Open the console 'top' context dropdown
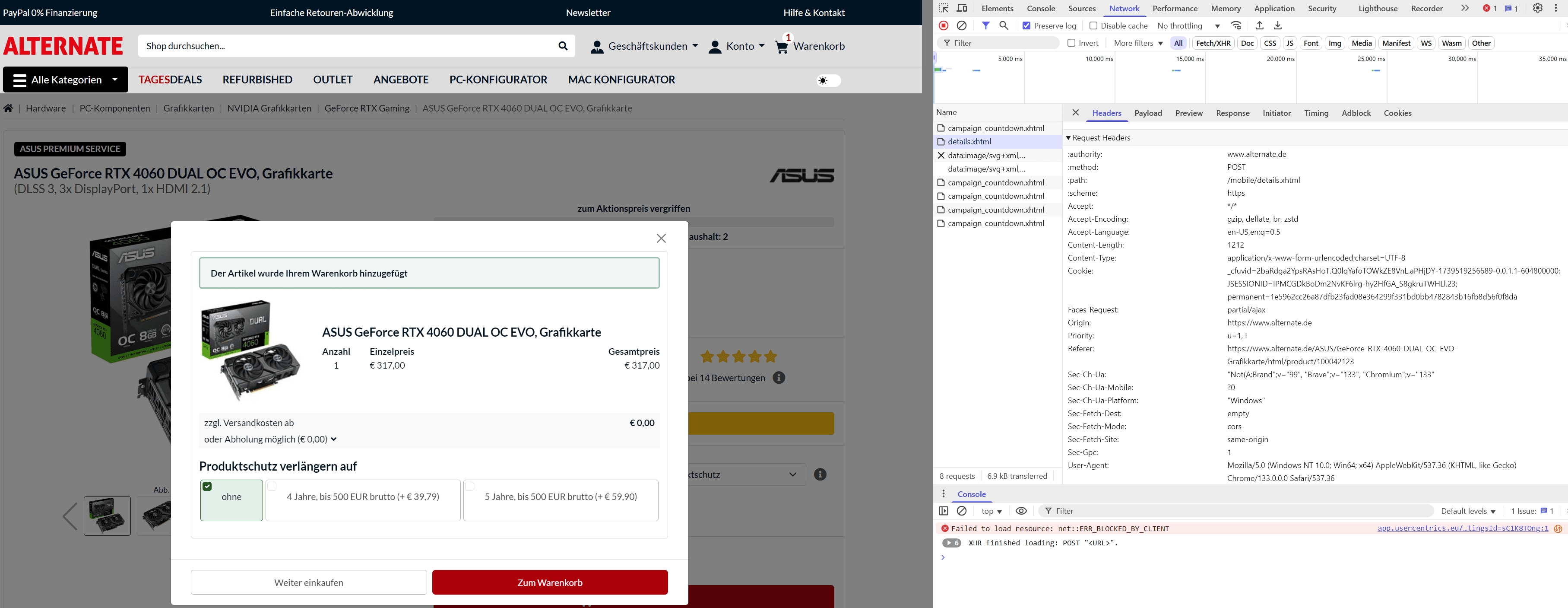This screenshot has width=1568, height=608. pos(991,511)
